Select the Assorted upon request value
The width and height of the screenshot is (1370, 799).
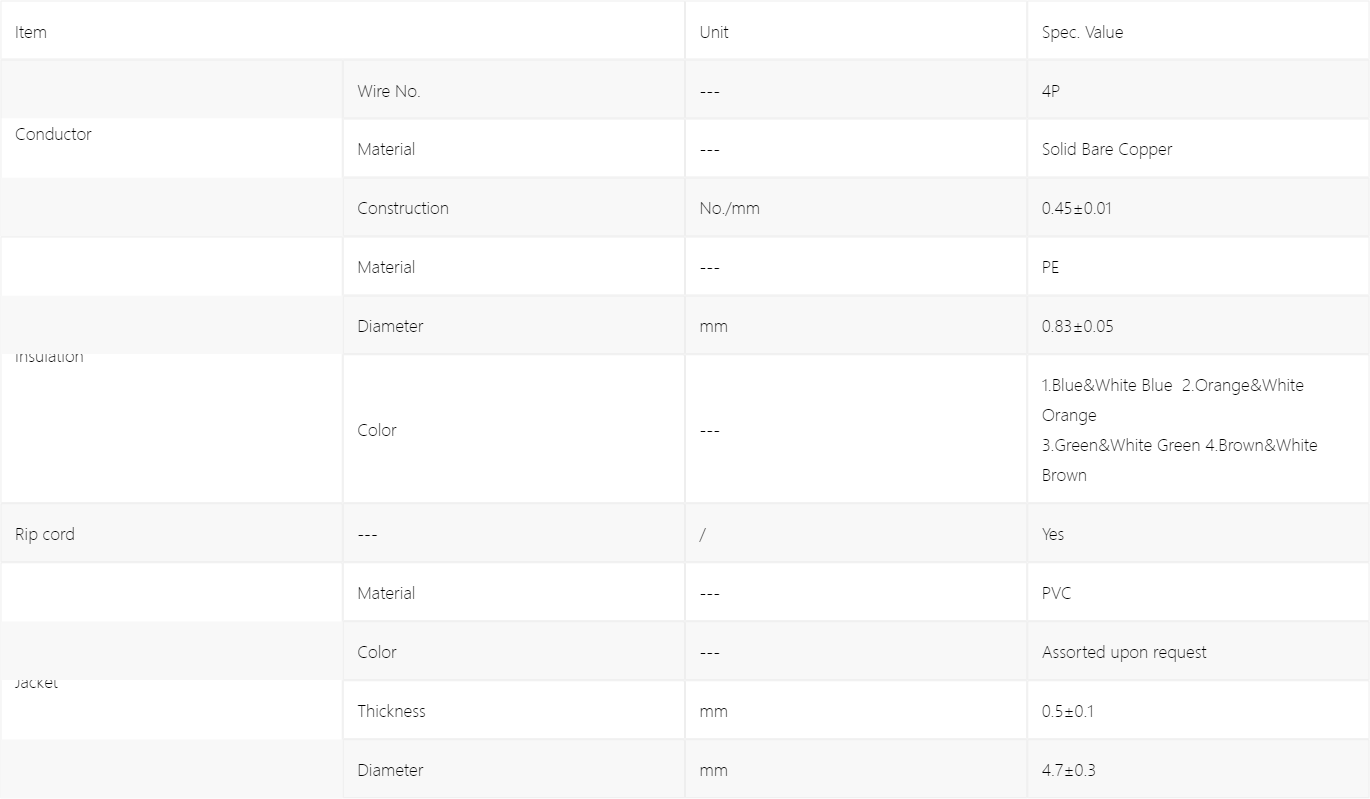tap(1124, 652)
